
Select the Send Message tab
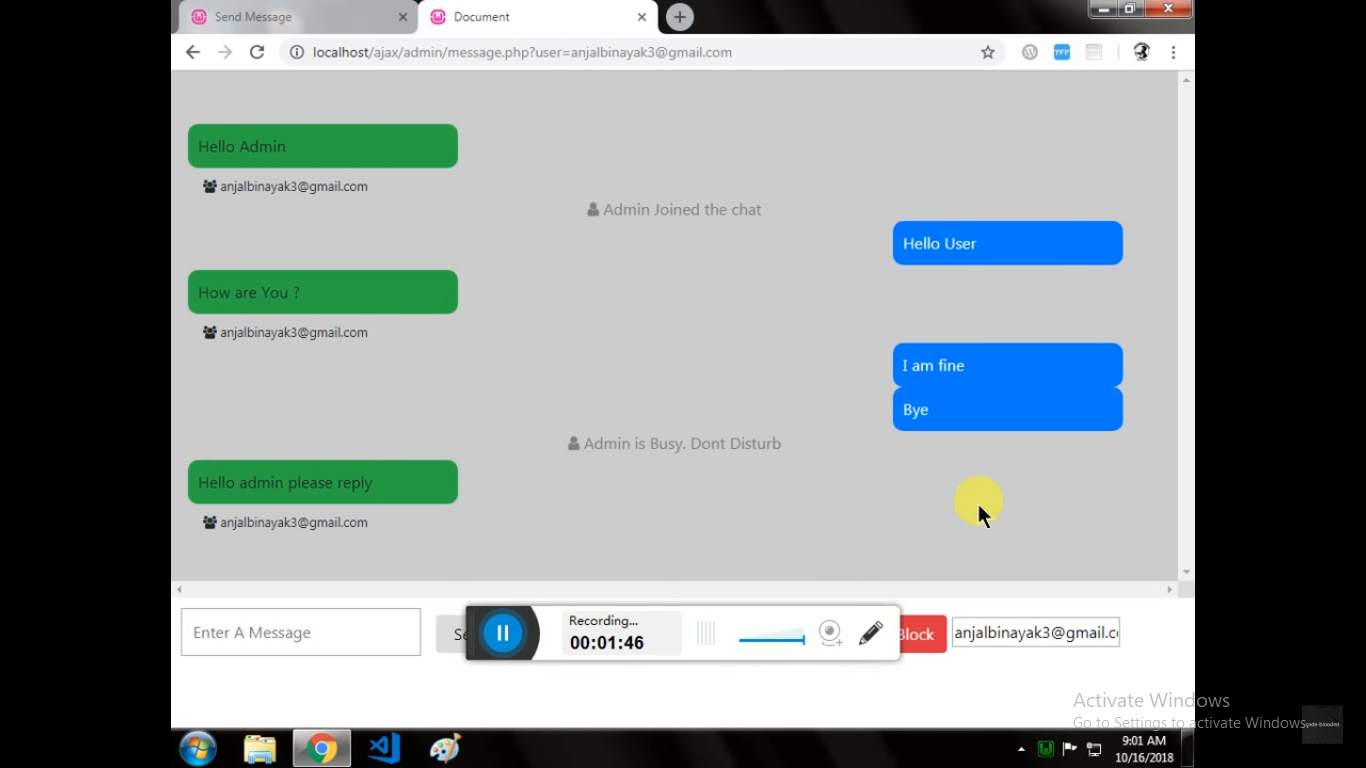[290, 17]
